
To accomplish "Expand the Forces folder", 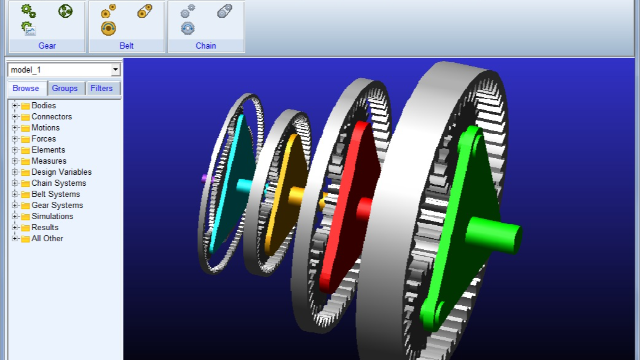I will [15, 139].
